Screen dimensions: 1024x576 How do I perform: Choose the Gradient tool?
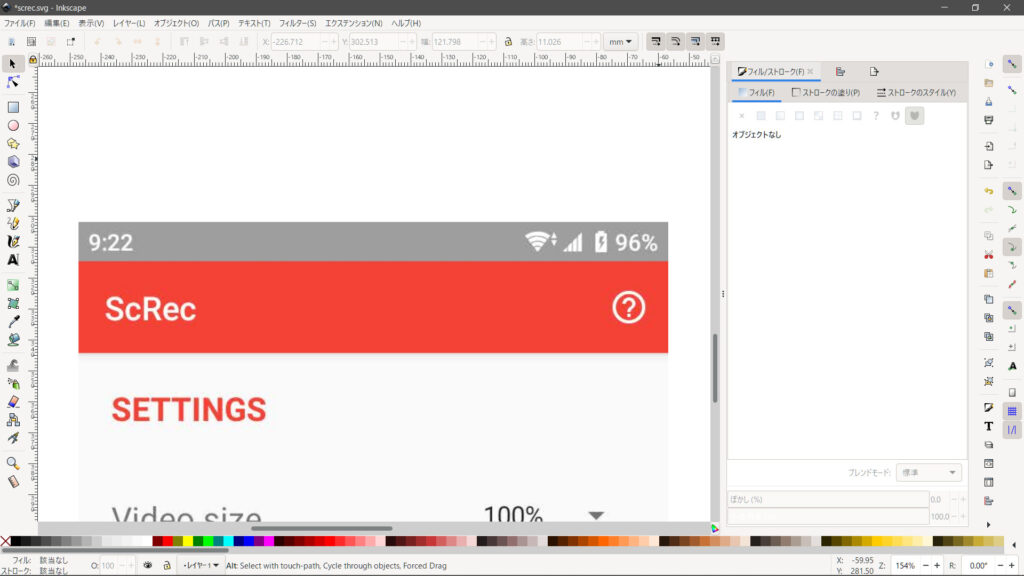[12, 285]
